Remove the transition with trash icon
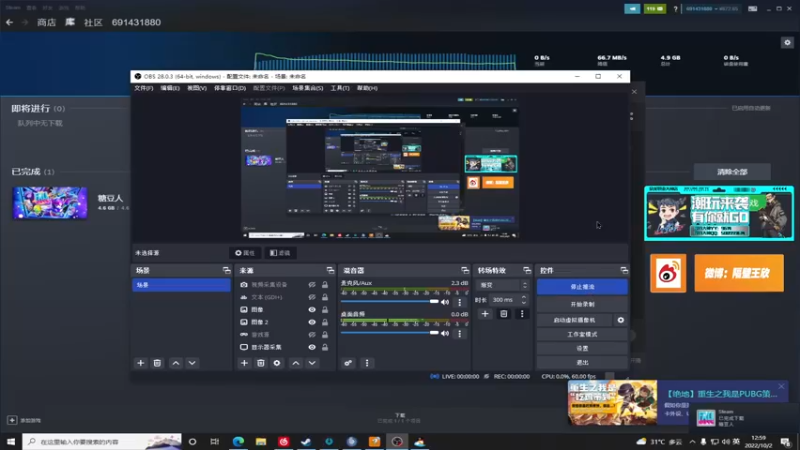This screenshot has height=450, width=800. pyautogui.click(x=504, y=314)
